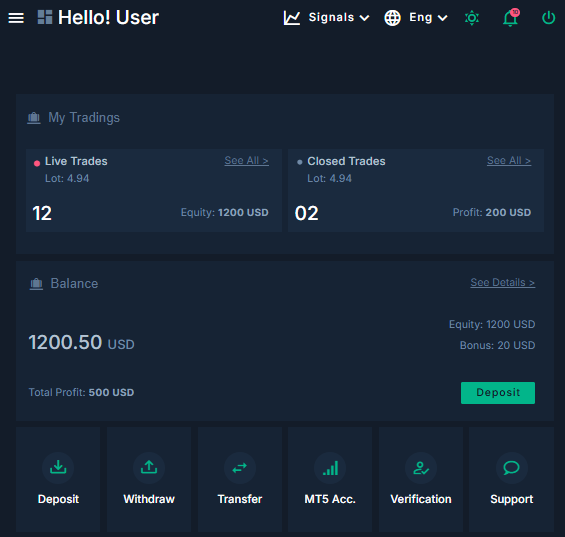565x537 pixels.
Task: Open the Verification user-check icon
Action: [x=421, y=468]
